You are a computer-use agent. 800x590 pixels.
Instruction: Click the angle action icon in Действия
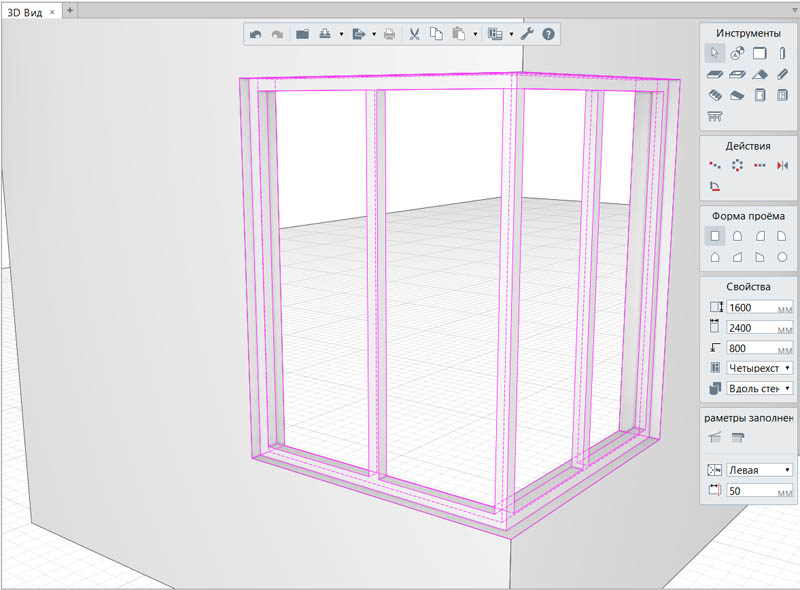point(715,186)
